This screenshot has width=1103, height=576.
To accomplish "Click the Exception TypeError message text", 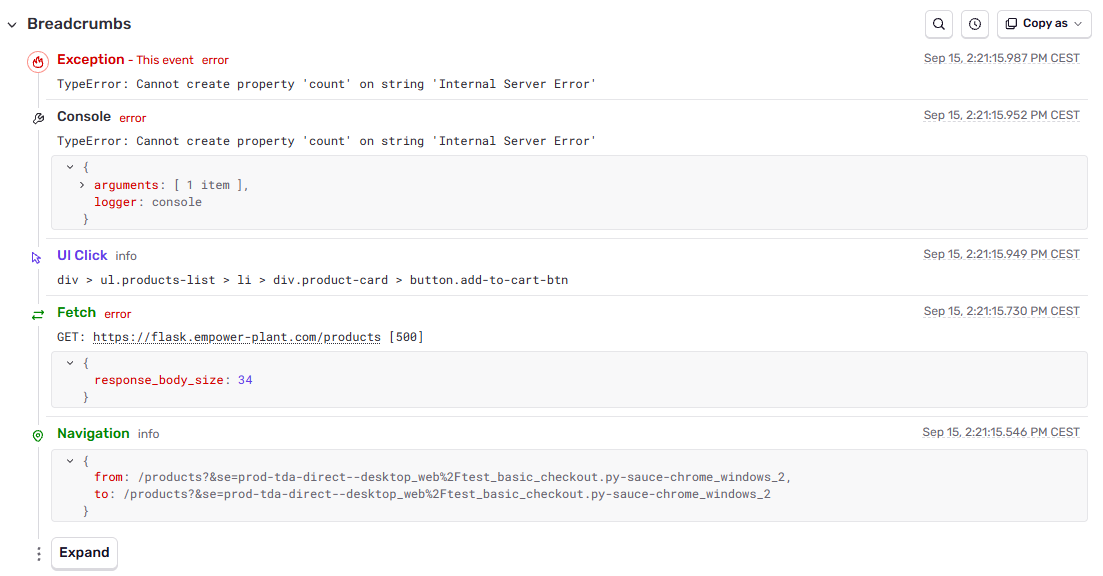I will (326, 84).
